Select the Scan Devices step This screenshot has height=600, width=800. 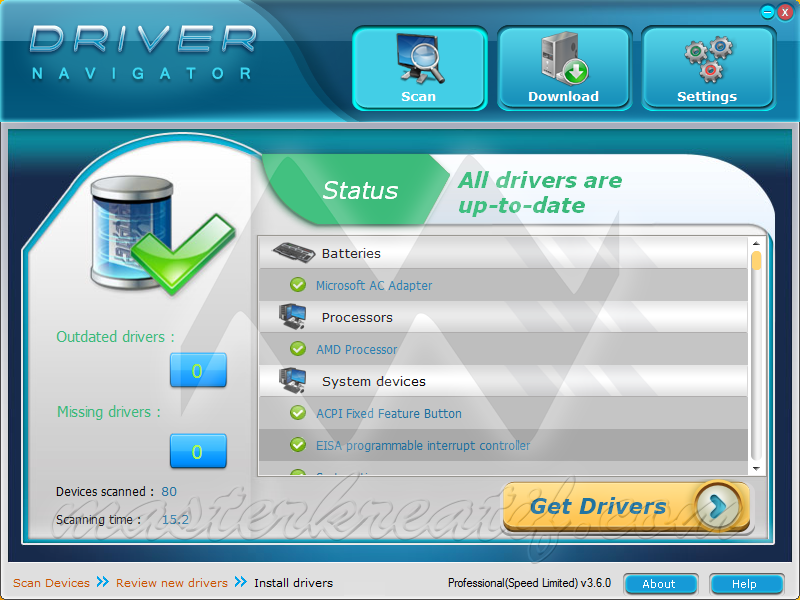pyautogui.click(x=51, y=583)
